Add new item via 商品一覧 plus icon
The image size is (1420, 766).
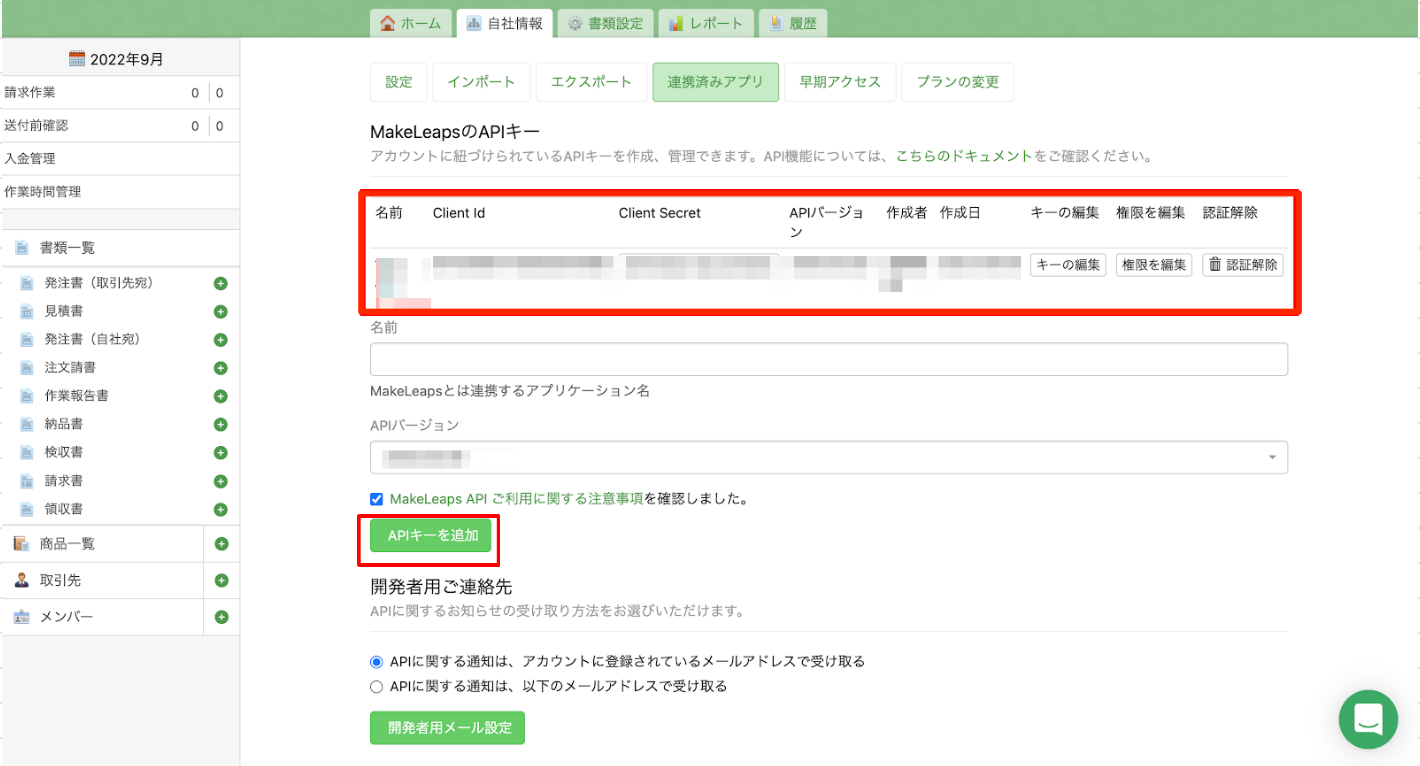pos(221,544)
